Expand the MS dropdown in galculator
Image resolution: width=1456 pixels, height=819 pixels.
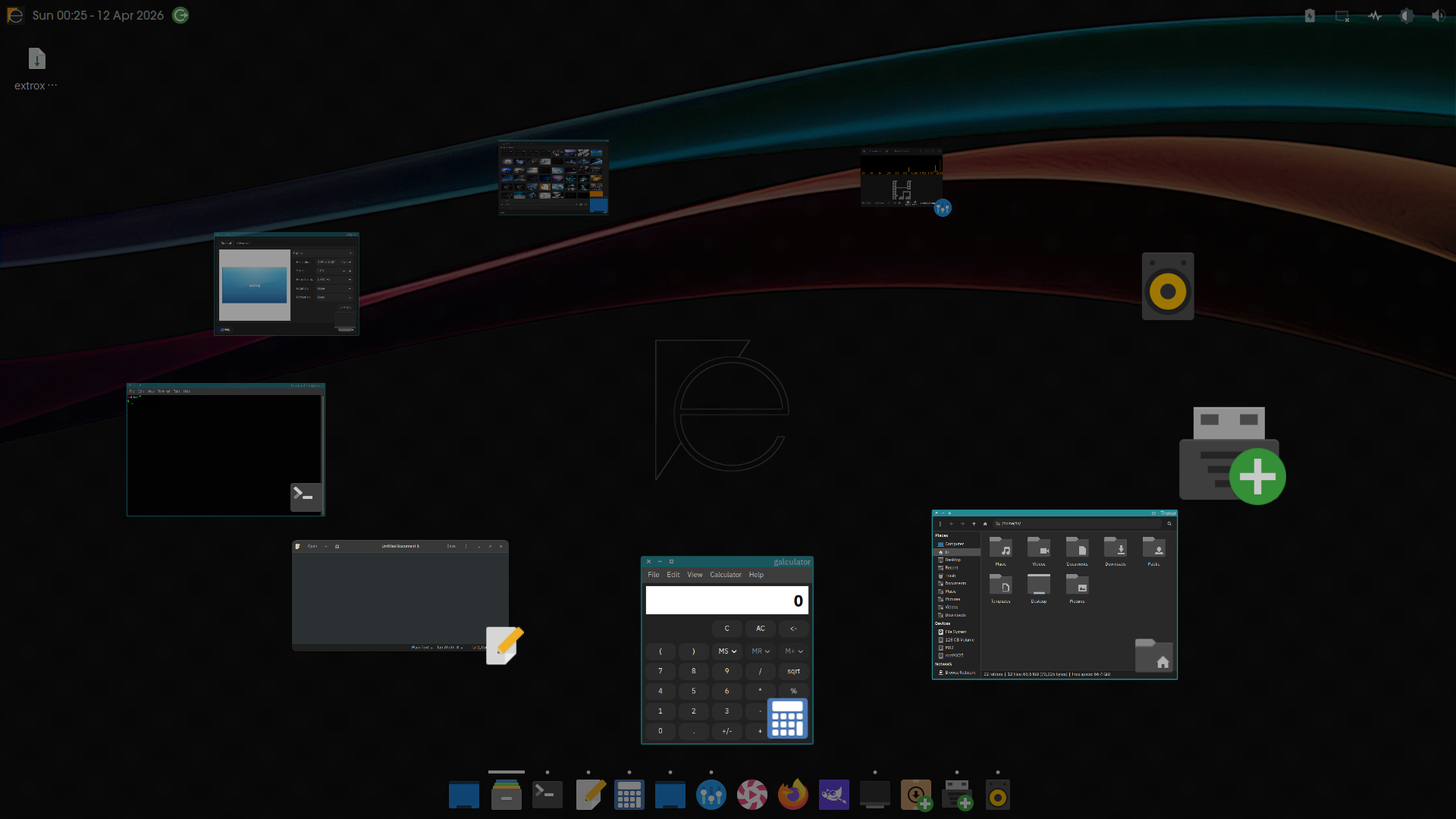(726, 651)
